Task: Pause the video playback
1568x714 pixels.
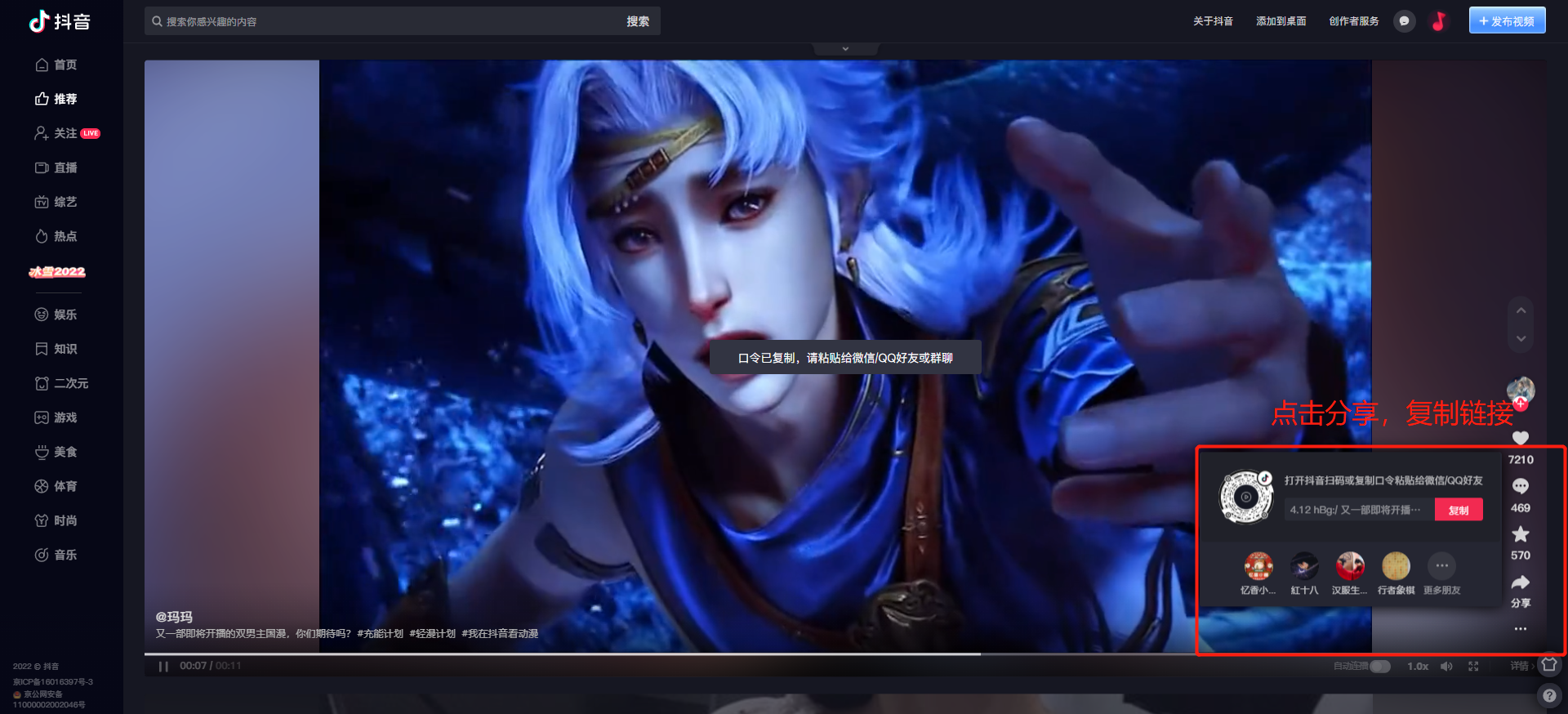Action: pyautogui.click(x=163, y=667)
